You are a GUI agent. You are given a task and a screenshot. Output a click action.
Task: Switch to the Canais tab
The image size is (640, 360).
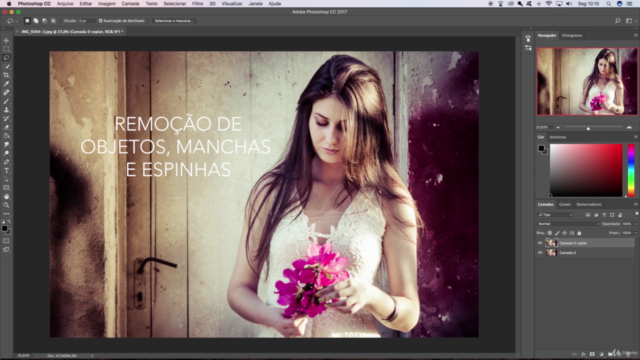[x=564, y=204]
